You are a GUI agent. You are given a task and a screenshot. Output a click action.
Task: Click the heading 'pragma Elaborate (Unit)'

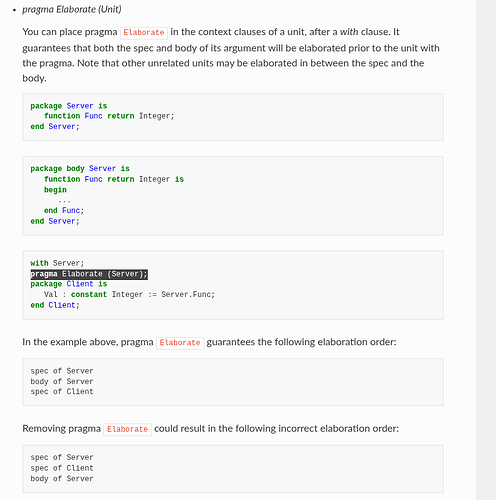(x=72, y=9)
